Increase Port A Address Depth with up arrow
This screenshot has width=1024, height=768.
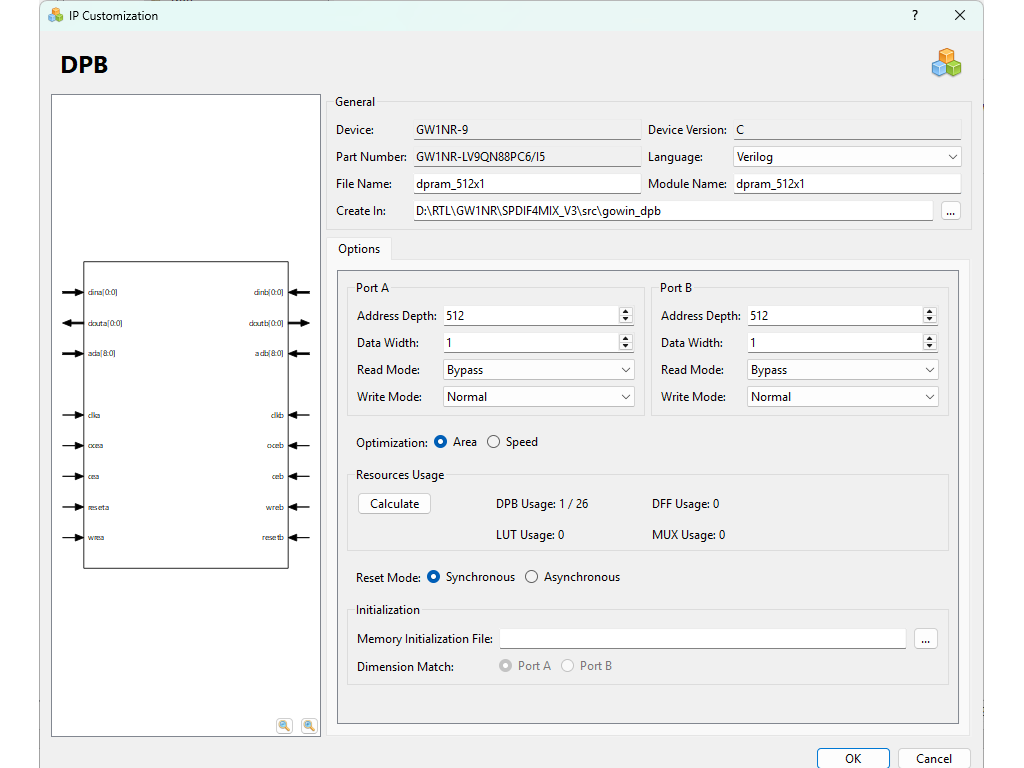click(x=626, y=312)
